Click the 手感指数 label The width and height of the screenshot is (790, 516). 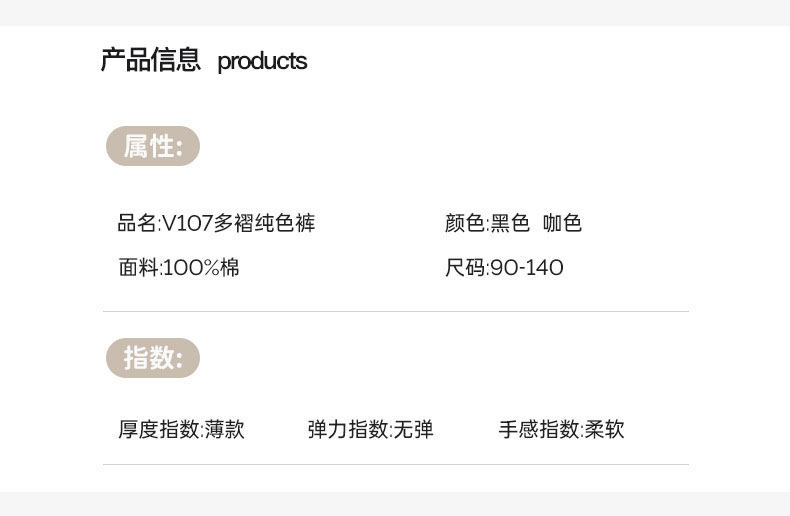540,430
